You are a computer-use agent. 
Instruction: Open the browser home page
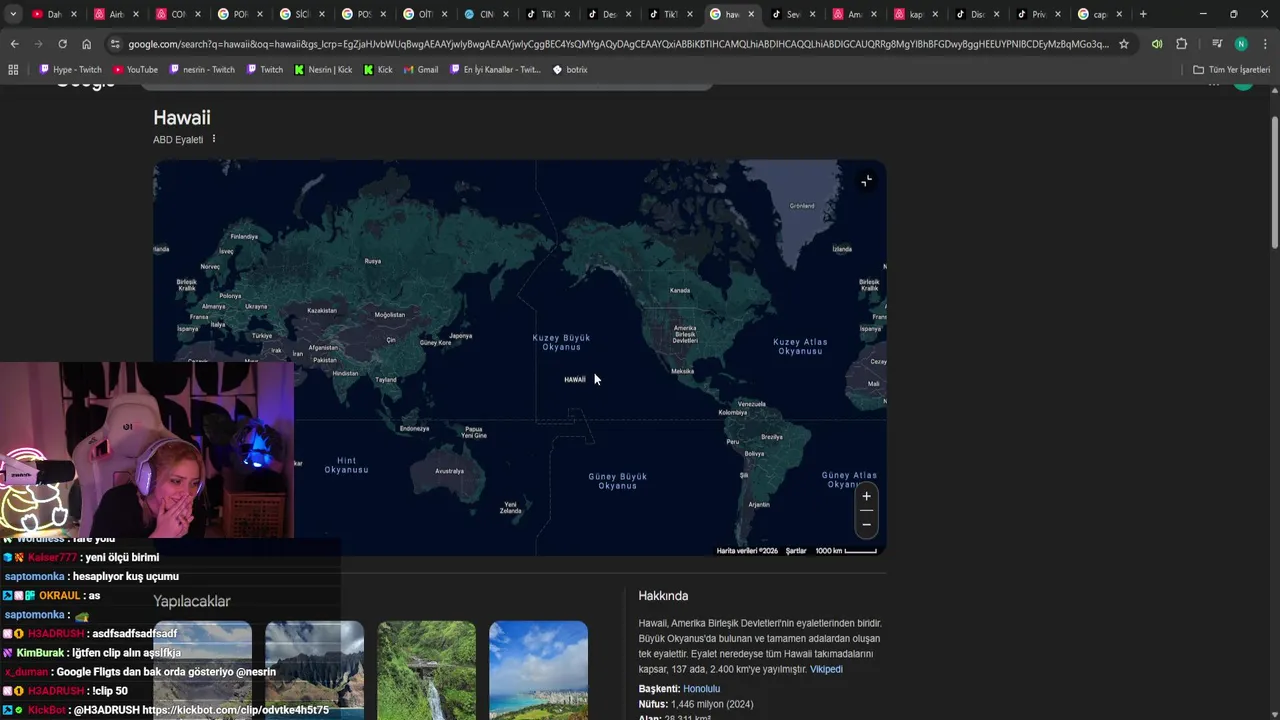86,44
